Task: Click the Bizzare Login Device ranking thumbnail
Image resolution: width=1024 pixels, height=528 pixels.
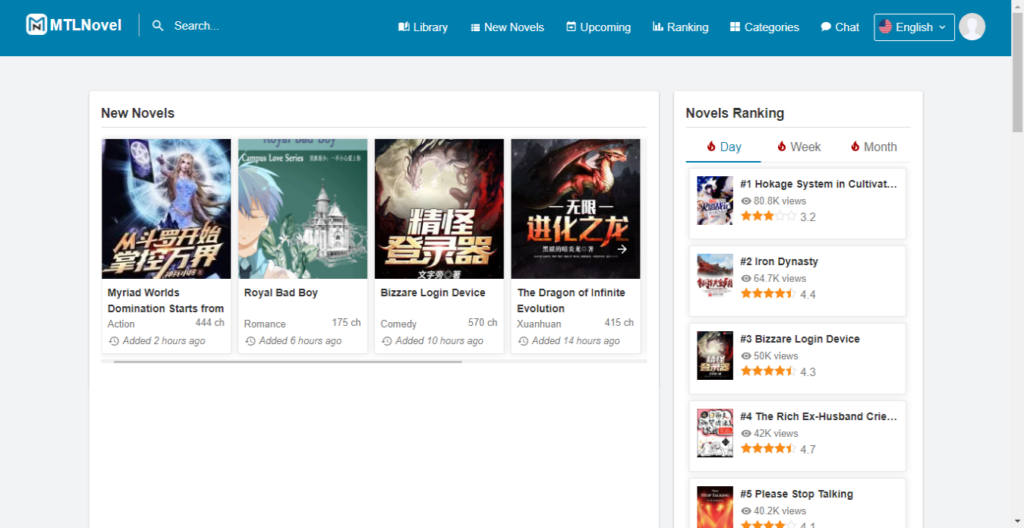Action: (x=714, y=355)
